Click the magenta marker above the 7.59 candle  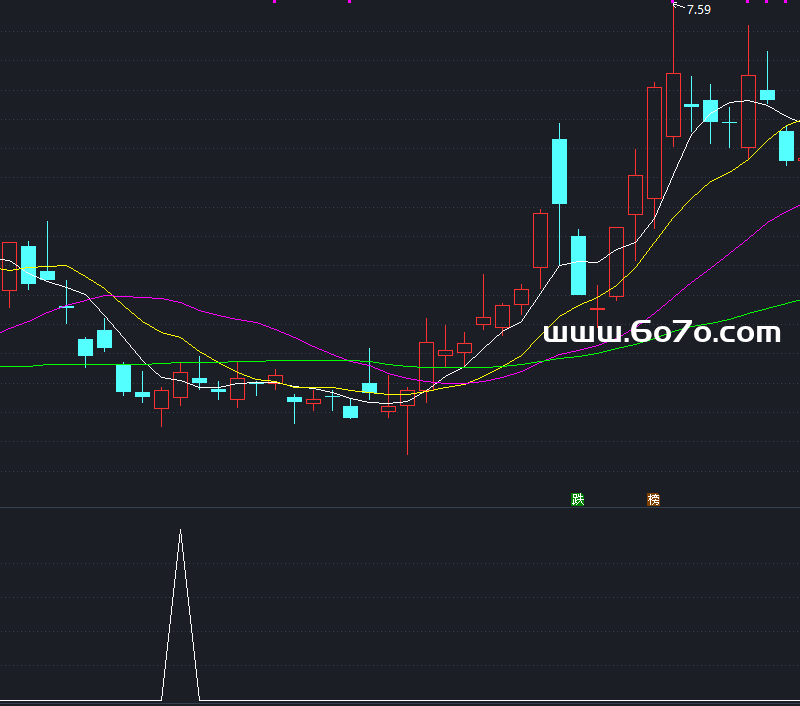[673, 2]
